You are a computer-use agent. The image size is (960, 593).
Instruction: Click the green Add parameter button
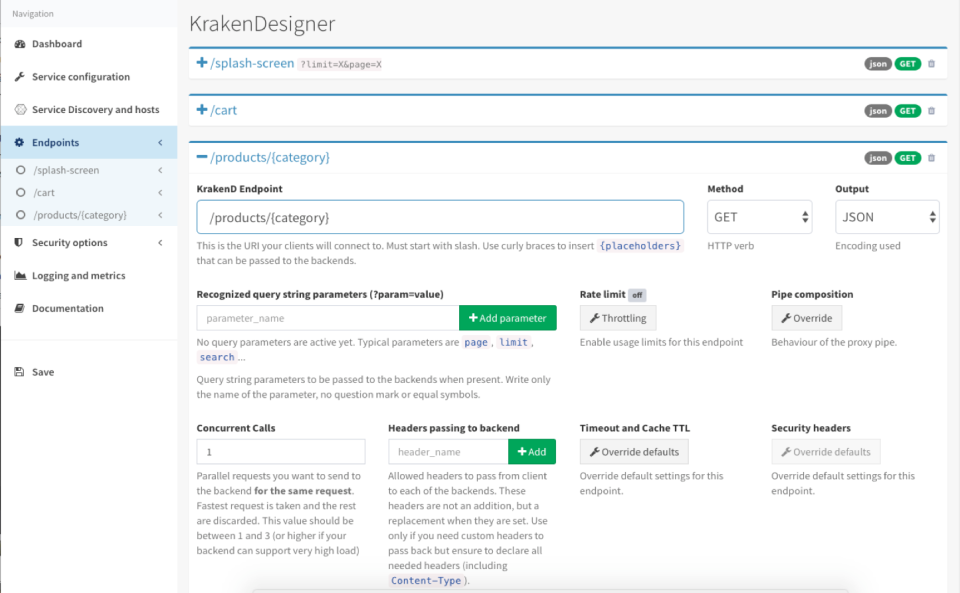pyautogui.click(x=507, y=317)
